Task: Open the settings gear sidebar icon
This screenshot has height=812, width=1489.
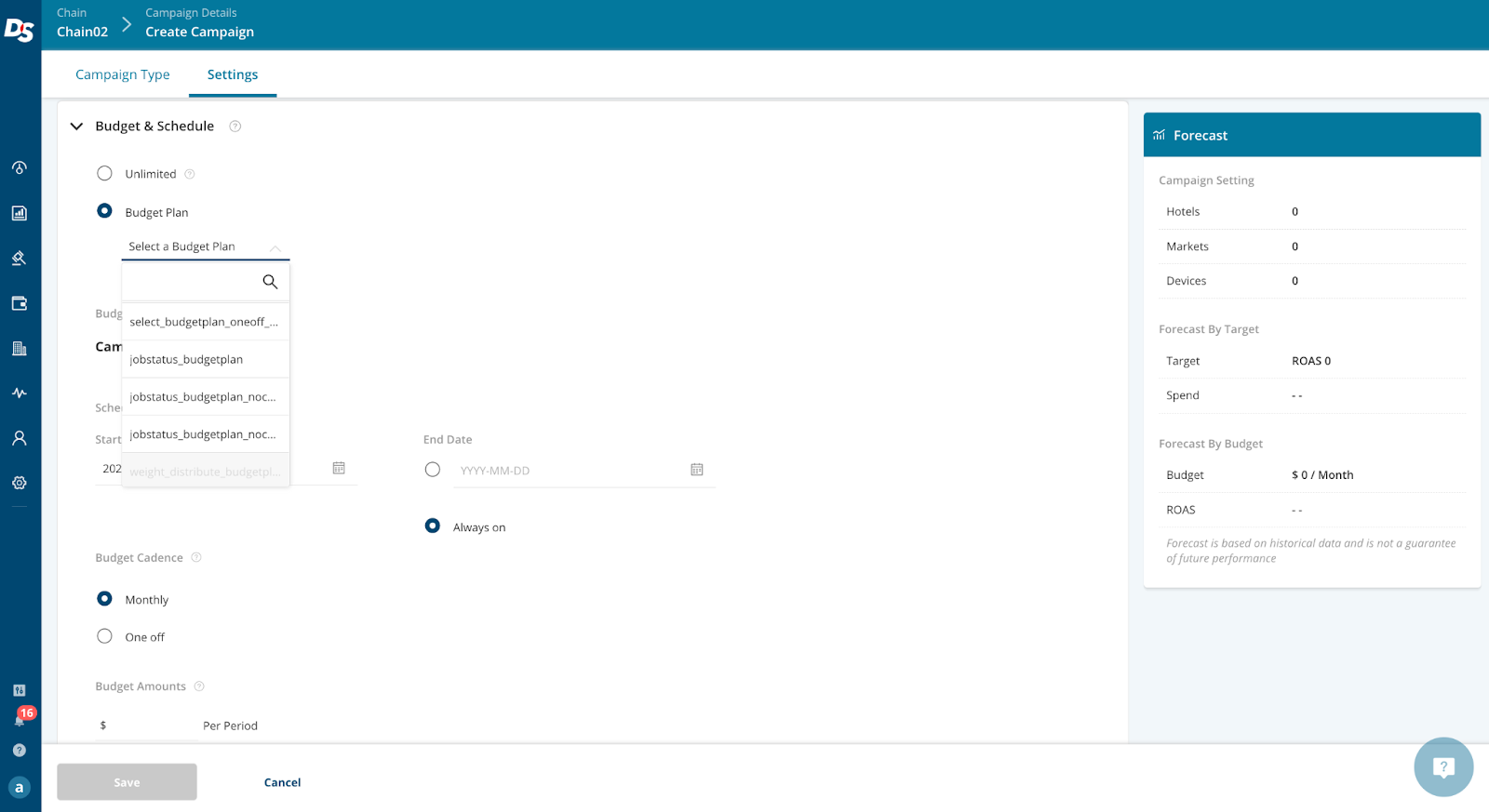Action: click(19, 483)
